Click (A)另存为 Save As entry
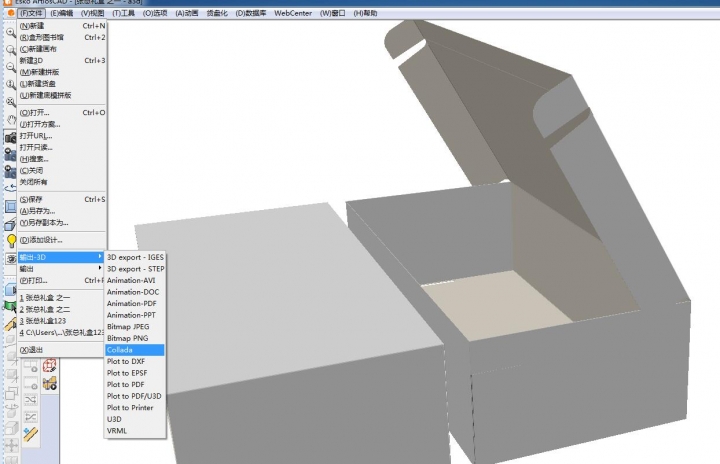This screenshot has width=720, height=464. (40, 210)
